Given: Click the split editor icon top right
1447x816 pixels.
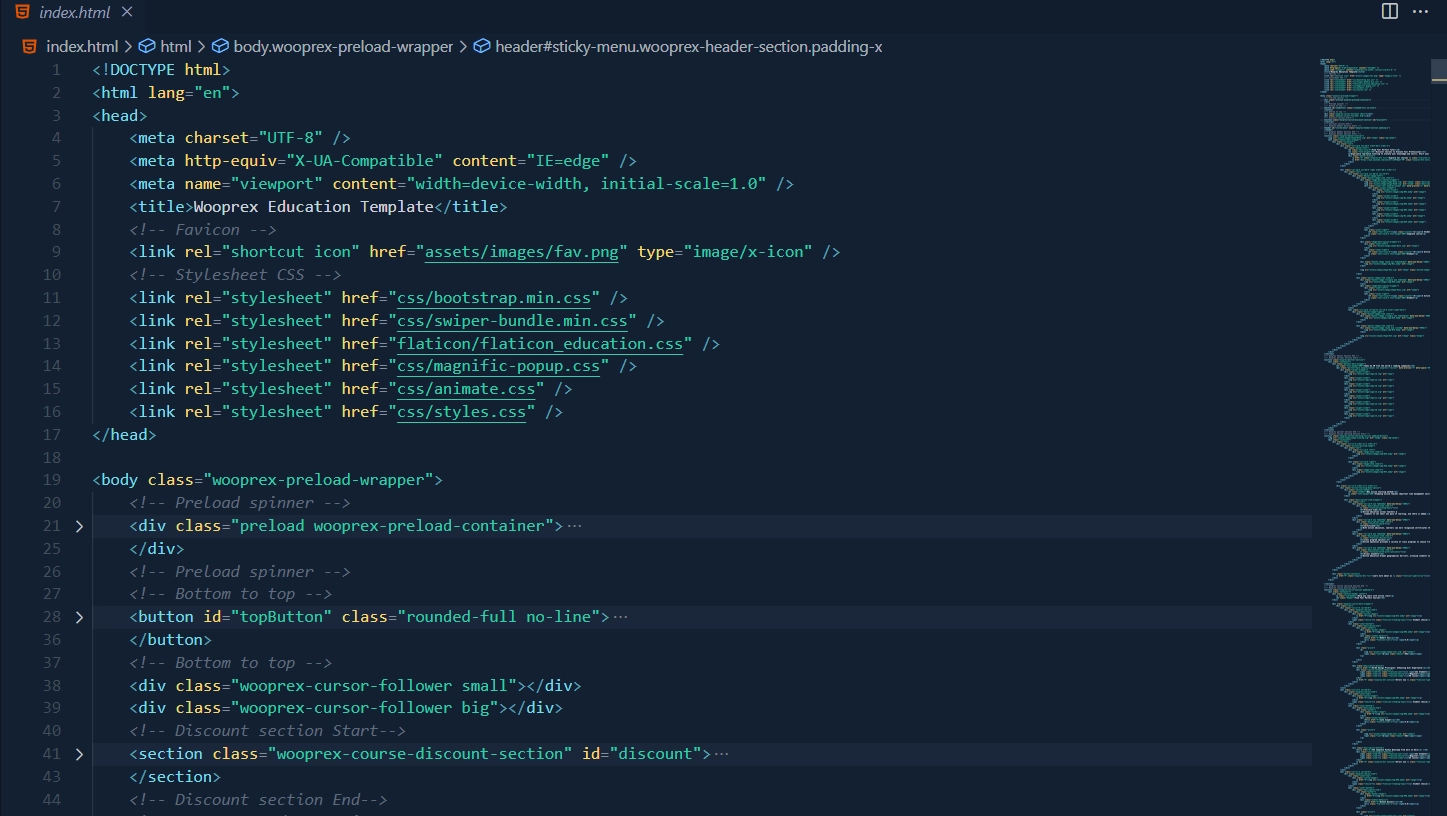Looking at the screenshot, I should [x=1389, y=11].
